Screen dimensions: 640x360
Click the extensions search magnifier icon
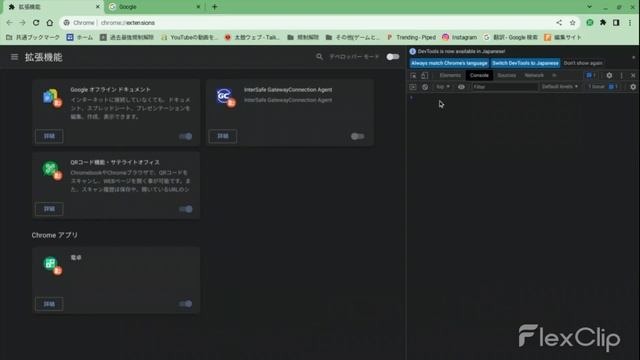click(x=319, y=57)
